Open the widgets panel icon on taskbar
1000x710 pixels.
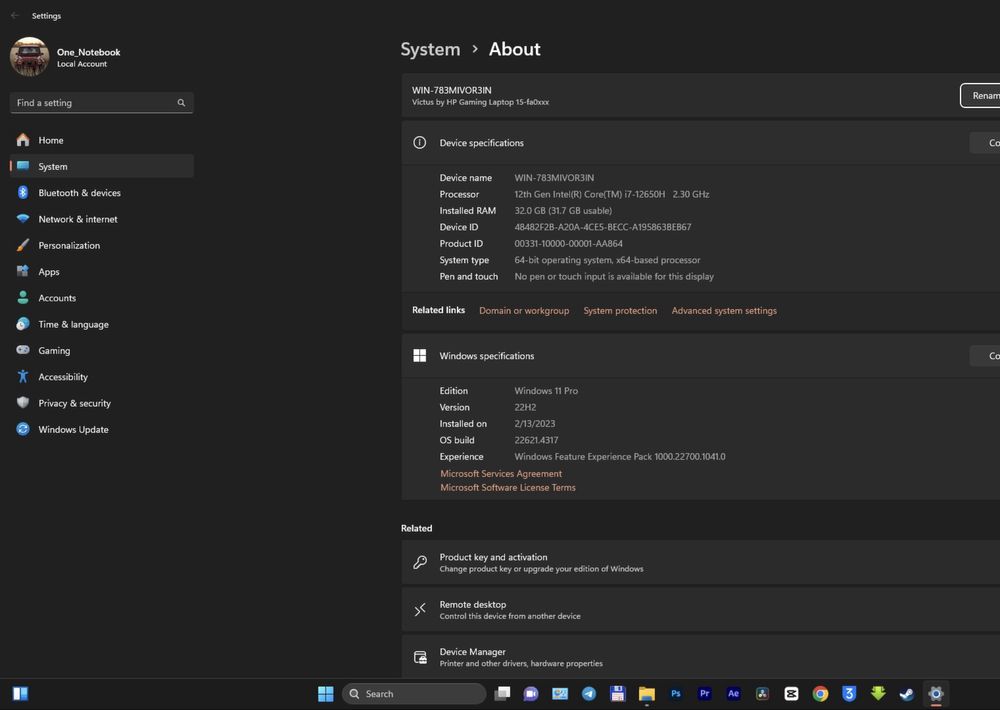[20, 694]
